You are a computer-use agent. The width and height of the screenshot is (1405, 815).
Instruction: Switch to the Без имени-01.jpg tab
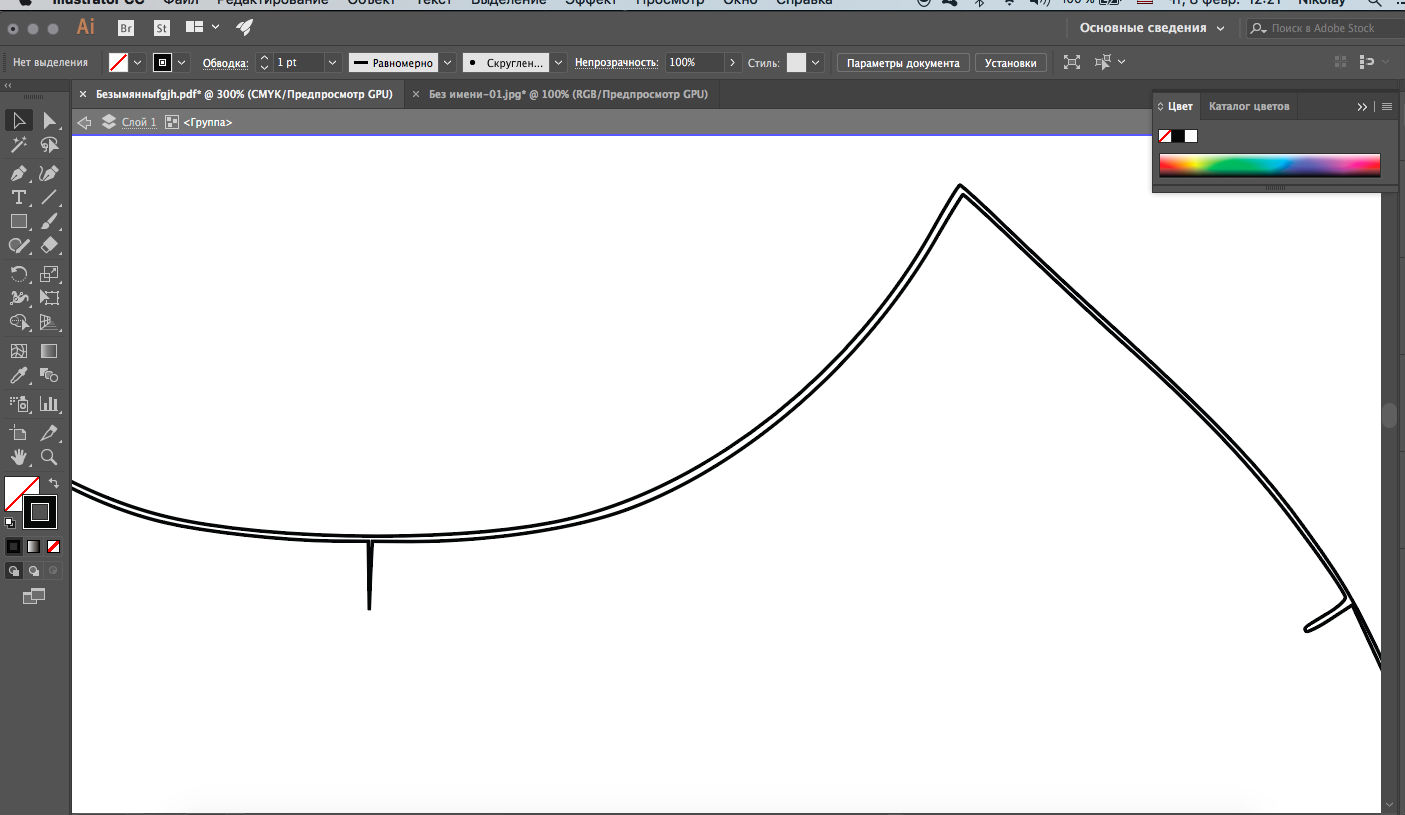point(568,94)
